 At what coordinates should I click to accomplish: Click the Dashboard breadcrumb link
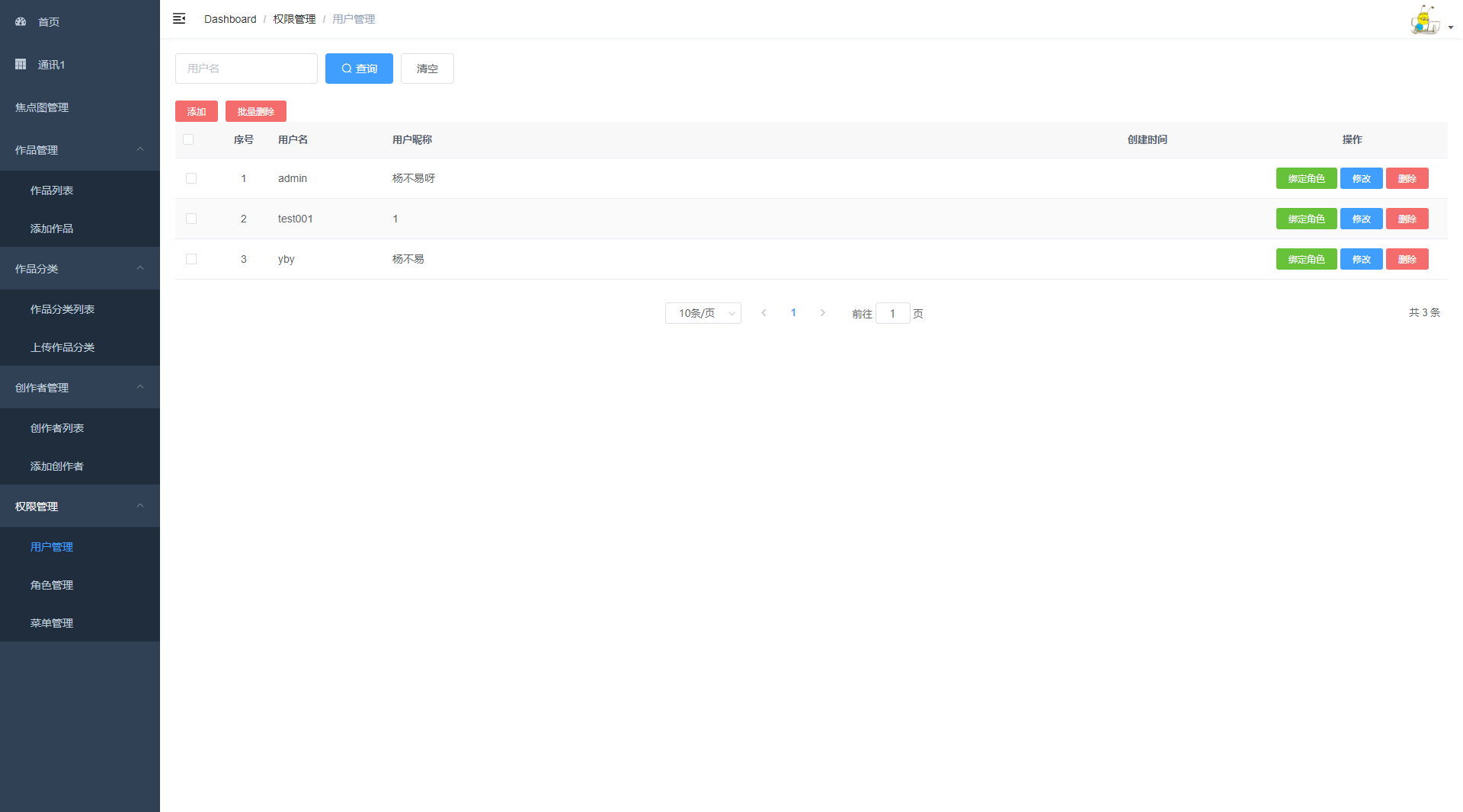[x=230, y=19]
